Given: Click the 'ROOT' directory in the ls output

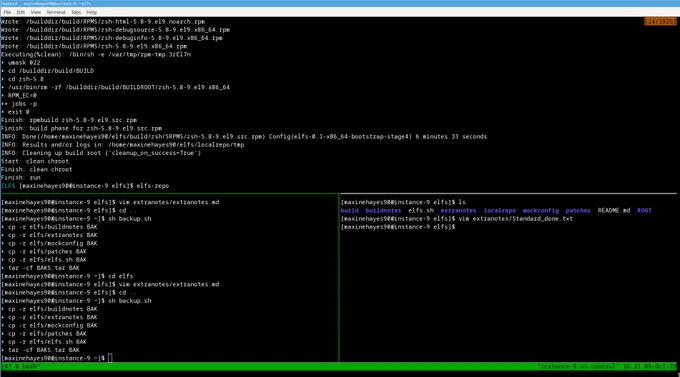Looking at the screenshot, I should coord(644,210).
